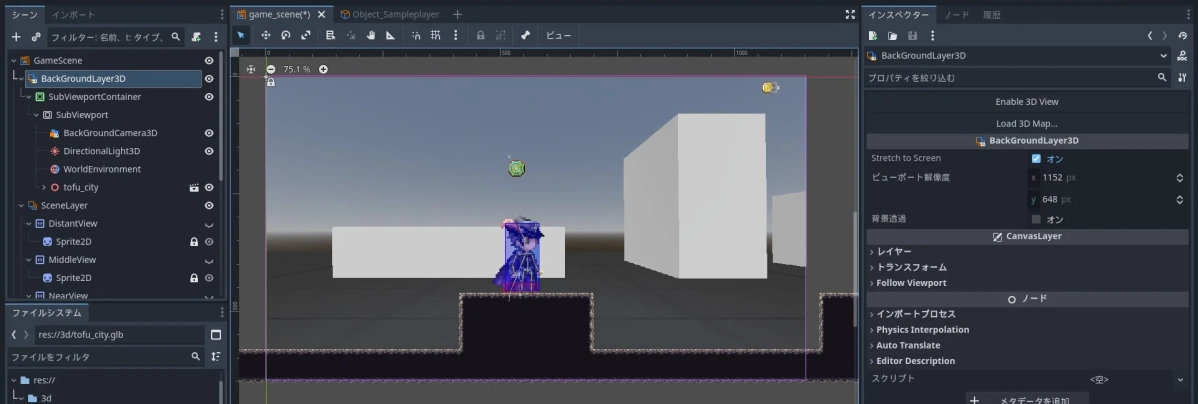
Task: Group selected node's children icon
Action: coord(500,35)
